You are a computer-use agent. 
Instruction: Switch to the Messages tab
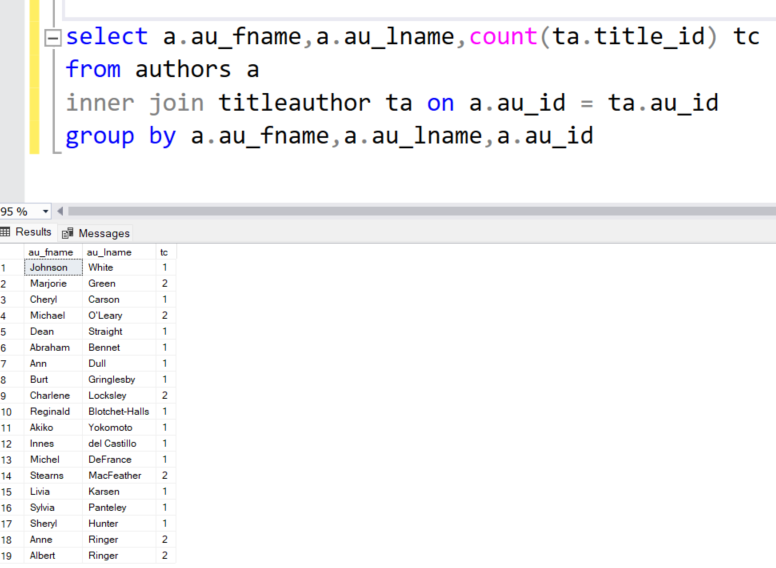pyautogui.click(x=96, y=233)
